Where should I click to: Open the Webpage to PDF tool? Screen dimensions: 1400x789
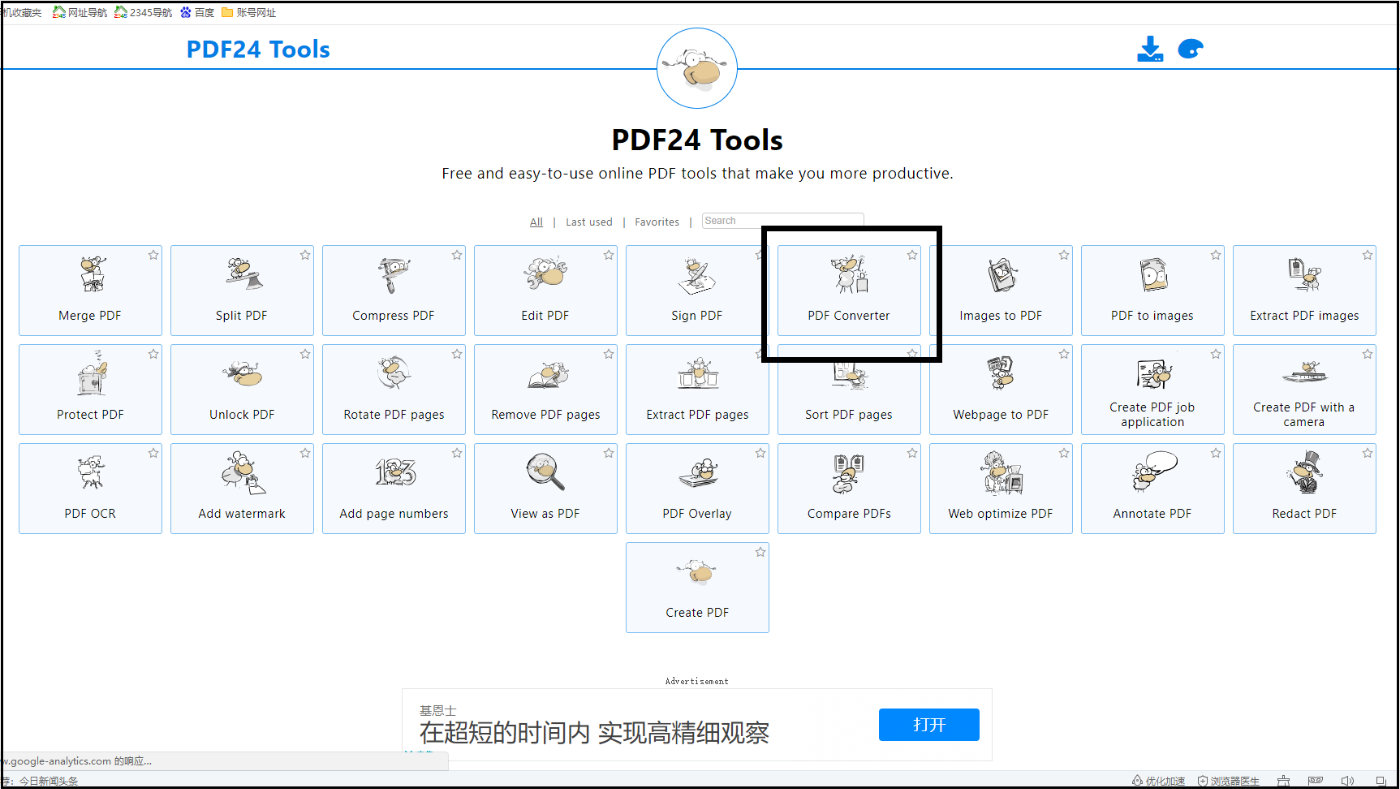(1001, 389)
